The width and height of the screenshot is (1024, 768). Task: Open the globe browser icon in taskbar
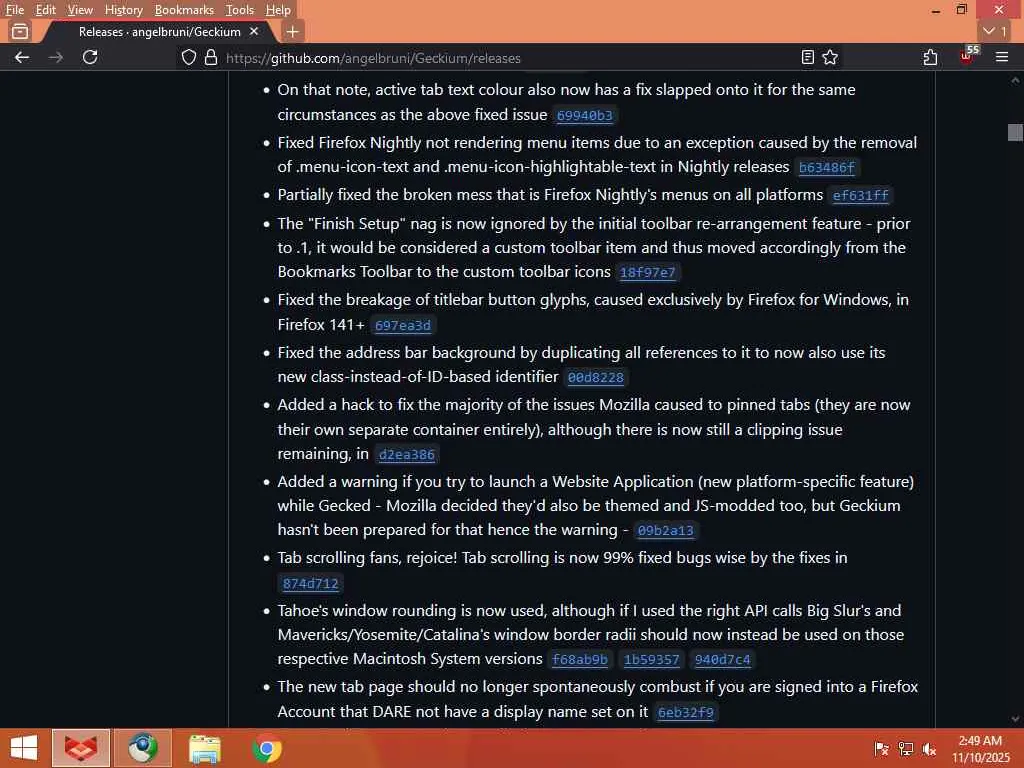point(142,748)
